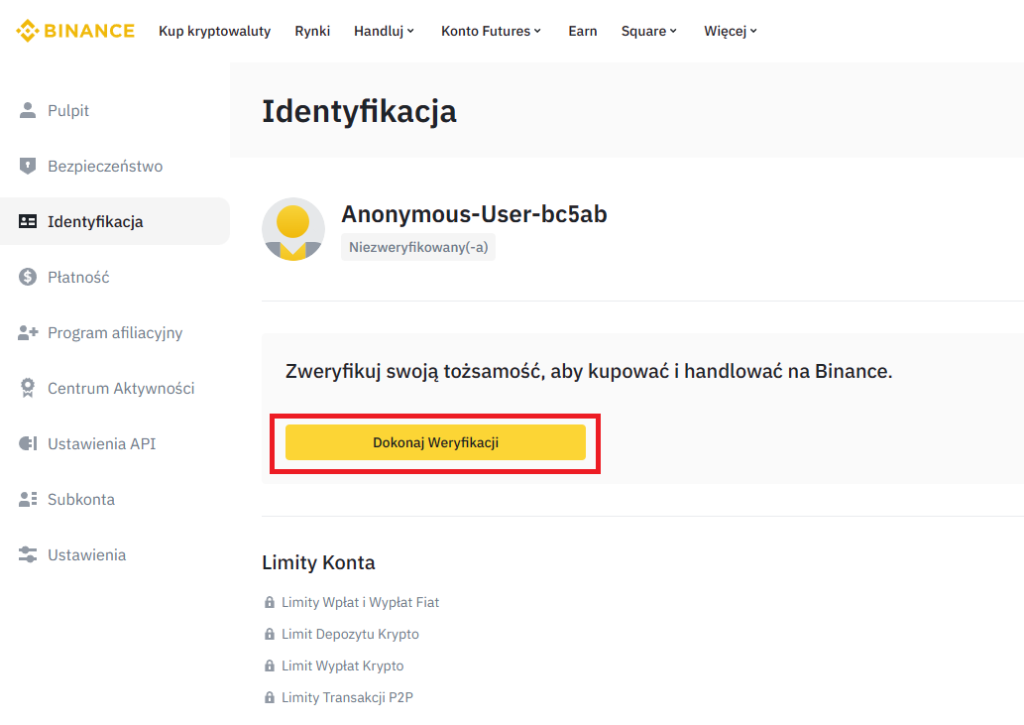This screenshot has width=1024, height=725.
Task: Expand the Square dropdown menu
Action: (649, 31)
